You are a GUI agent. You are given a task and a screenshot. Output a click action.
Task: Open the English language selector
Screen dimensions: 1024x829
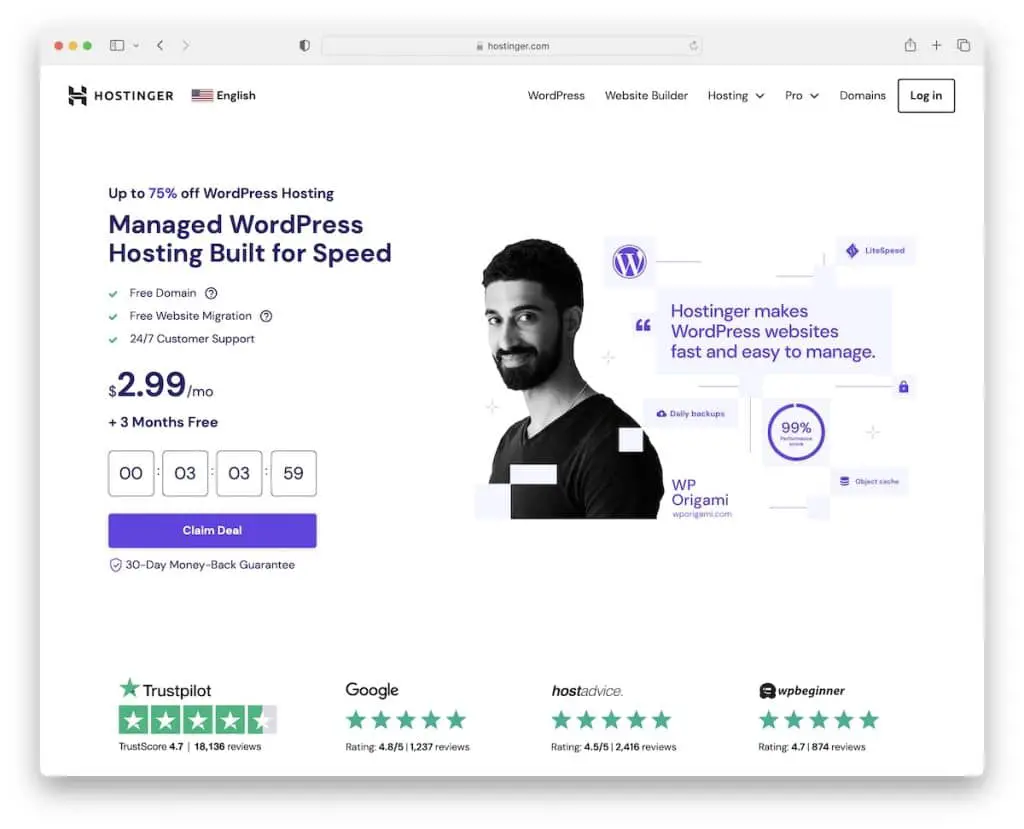click(223, 95)
